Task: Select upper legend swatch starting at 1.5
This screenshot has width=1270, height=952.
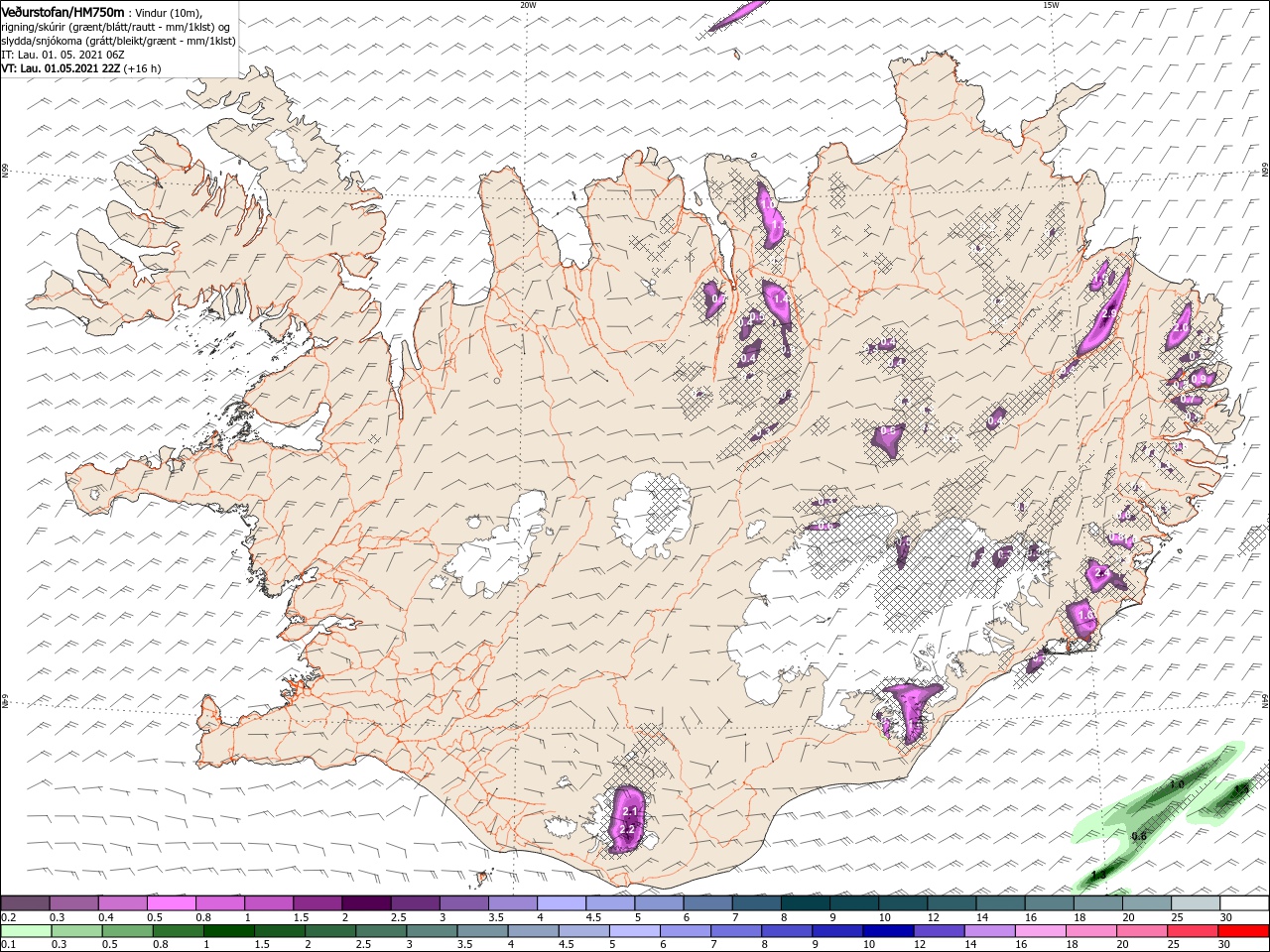Action: (317, 903)
